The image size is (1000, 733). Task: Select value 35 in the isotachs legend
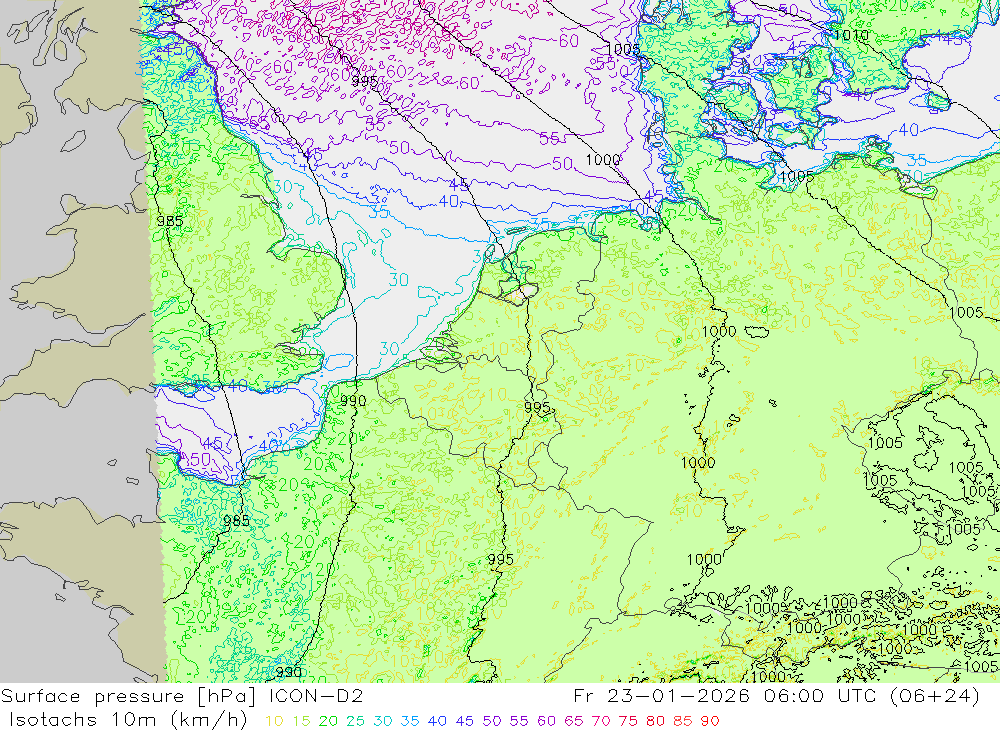tap(409, 722)
